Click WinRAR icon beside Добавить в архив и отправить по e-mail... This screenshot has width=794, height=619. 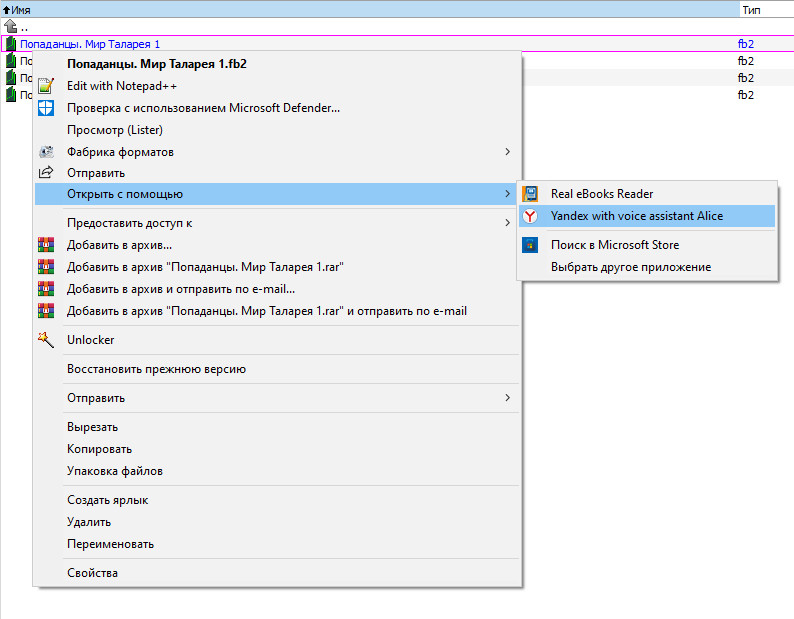(x=46, y=289)
